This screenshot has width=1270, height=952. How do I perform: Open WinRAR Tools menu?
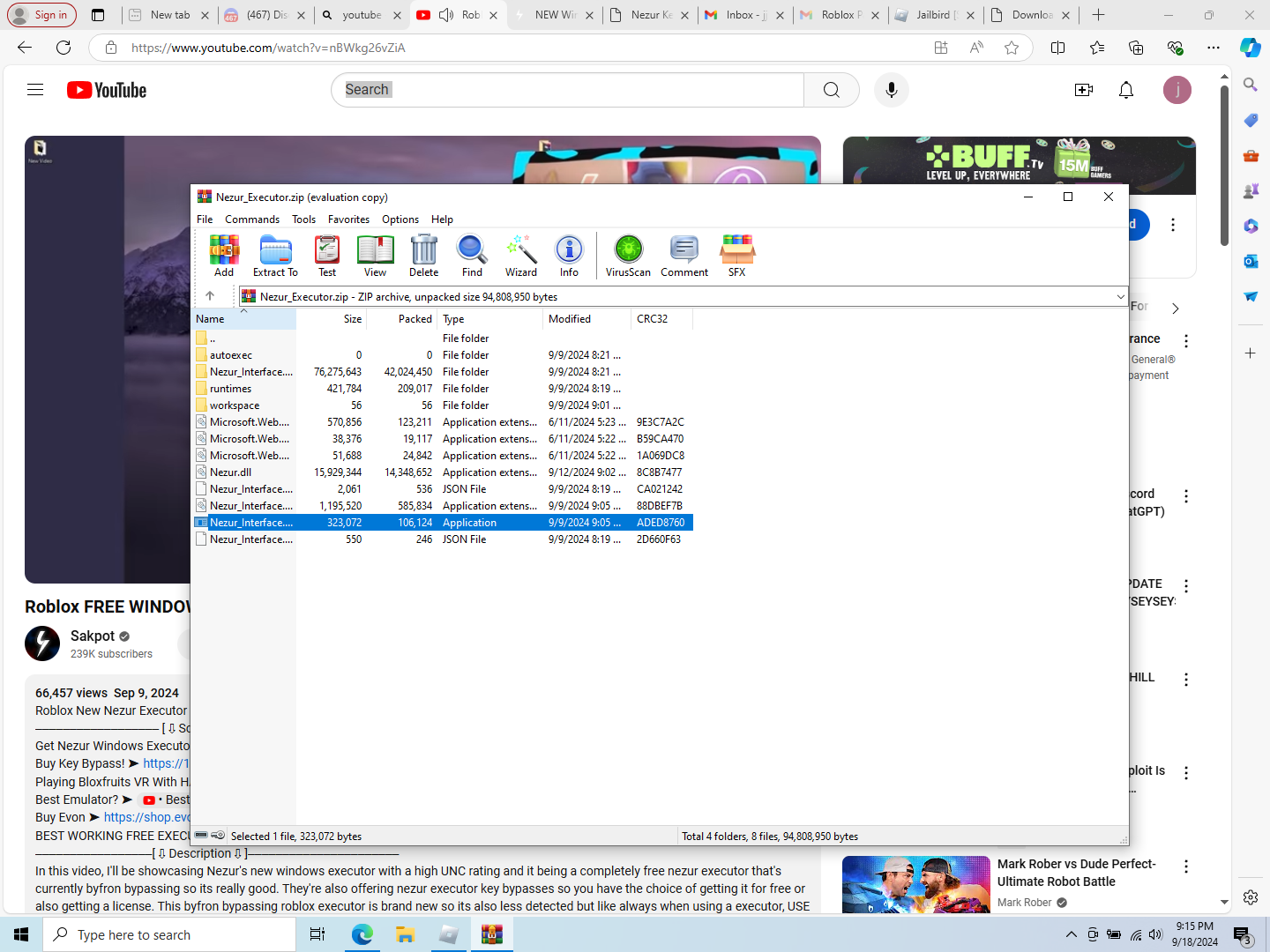click(303, 219)
